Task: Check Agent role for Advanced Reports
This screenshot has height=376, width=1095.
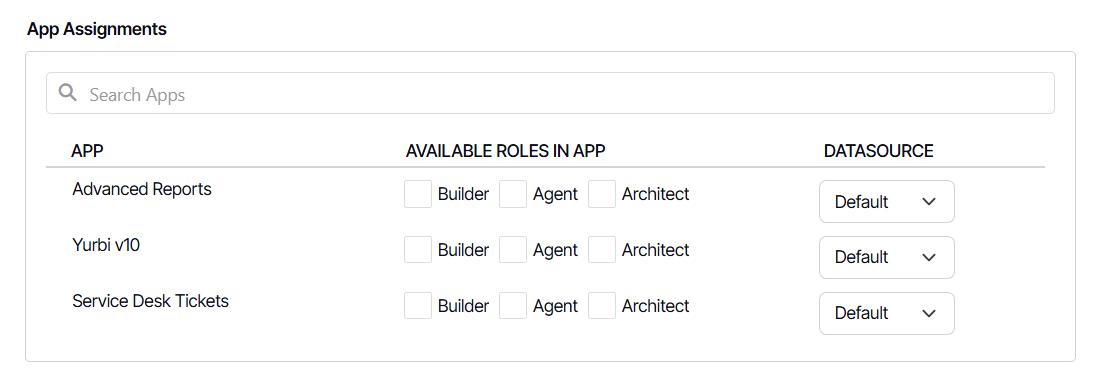Action: (513, 194)
